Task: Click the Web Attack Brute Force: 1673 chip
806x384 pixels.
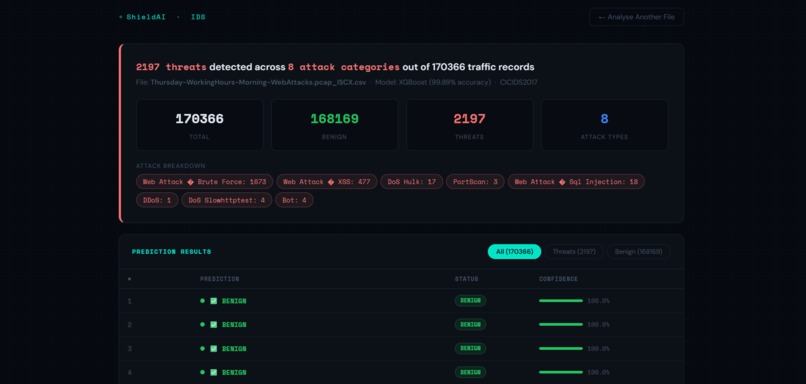Action: [205, 181]
